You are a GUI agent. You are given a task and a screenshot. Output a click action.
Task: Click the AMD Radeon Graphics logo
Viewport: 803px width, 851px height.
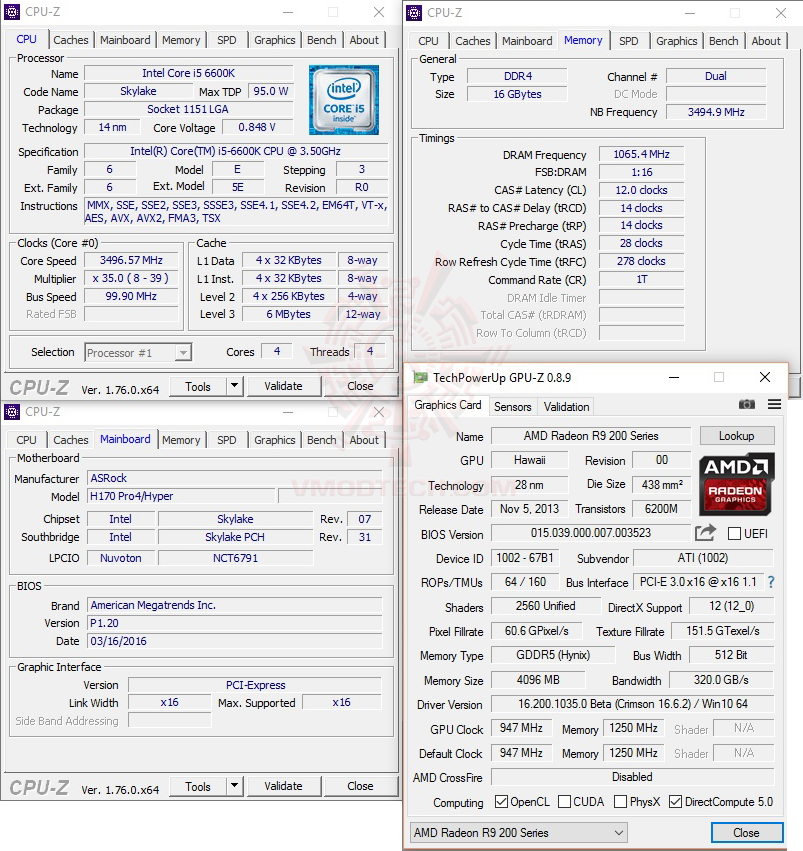(x=736, y=484)
